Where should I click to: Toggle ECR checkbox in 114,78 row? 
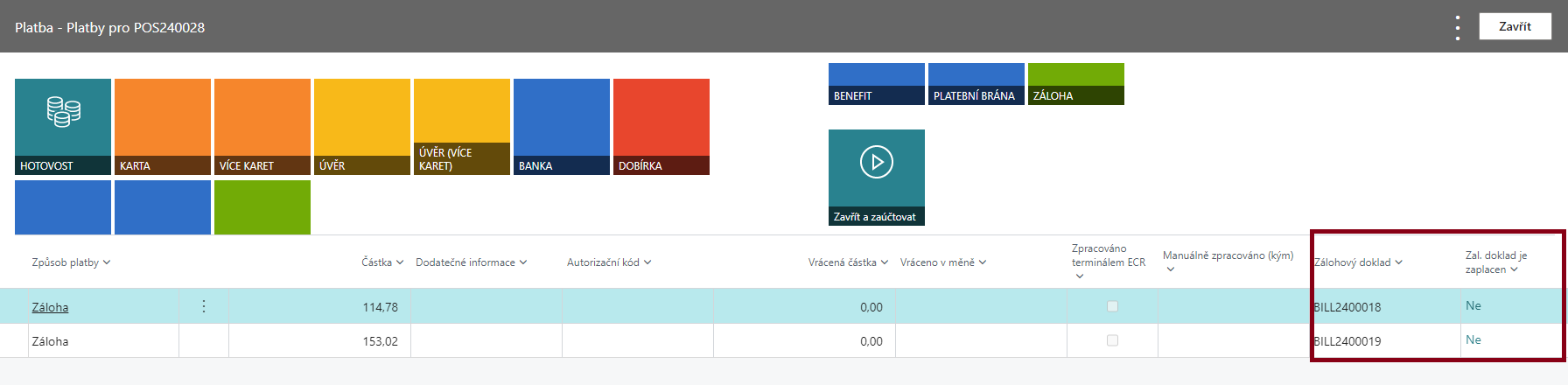(1112, 306)
